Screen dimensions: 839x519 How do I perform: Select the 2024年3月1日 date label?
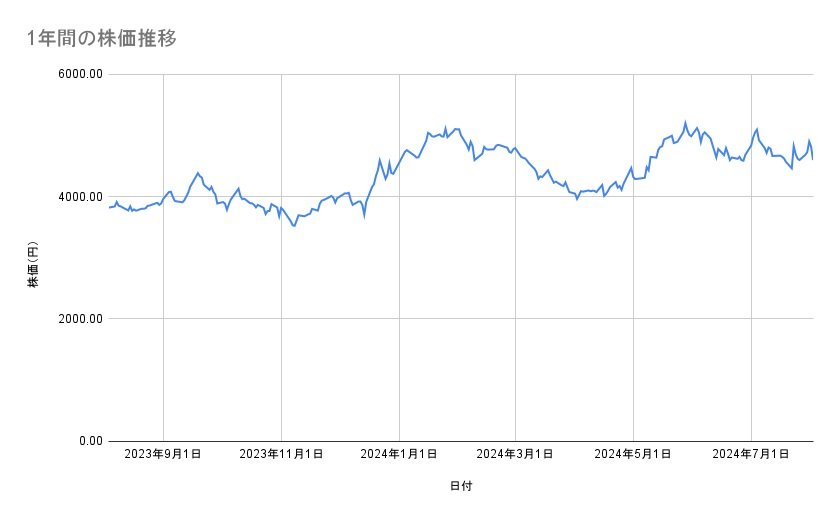pos(516,454)
